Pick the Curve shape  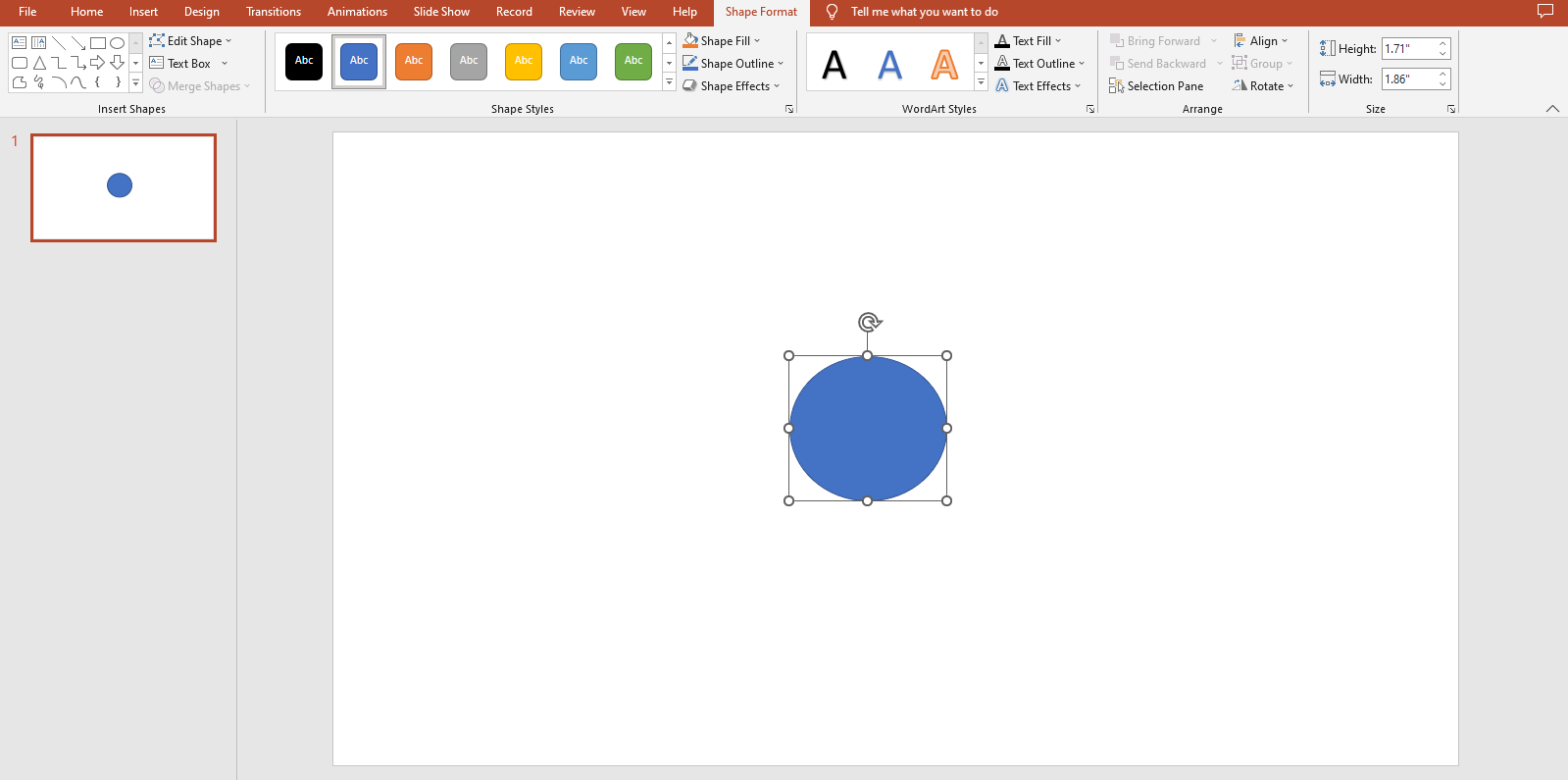pos(78,82)
